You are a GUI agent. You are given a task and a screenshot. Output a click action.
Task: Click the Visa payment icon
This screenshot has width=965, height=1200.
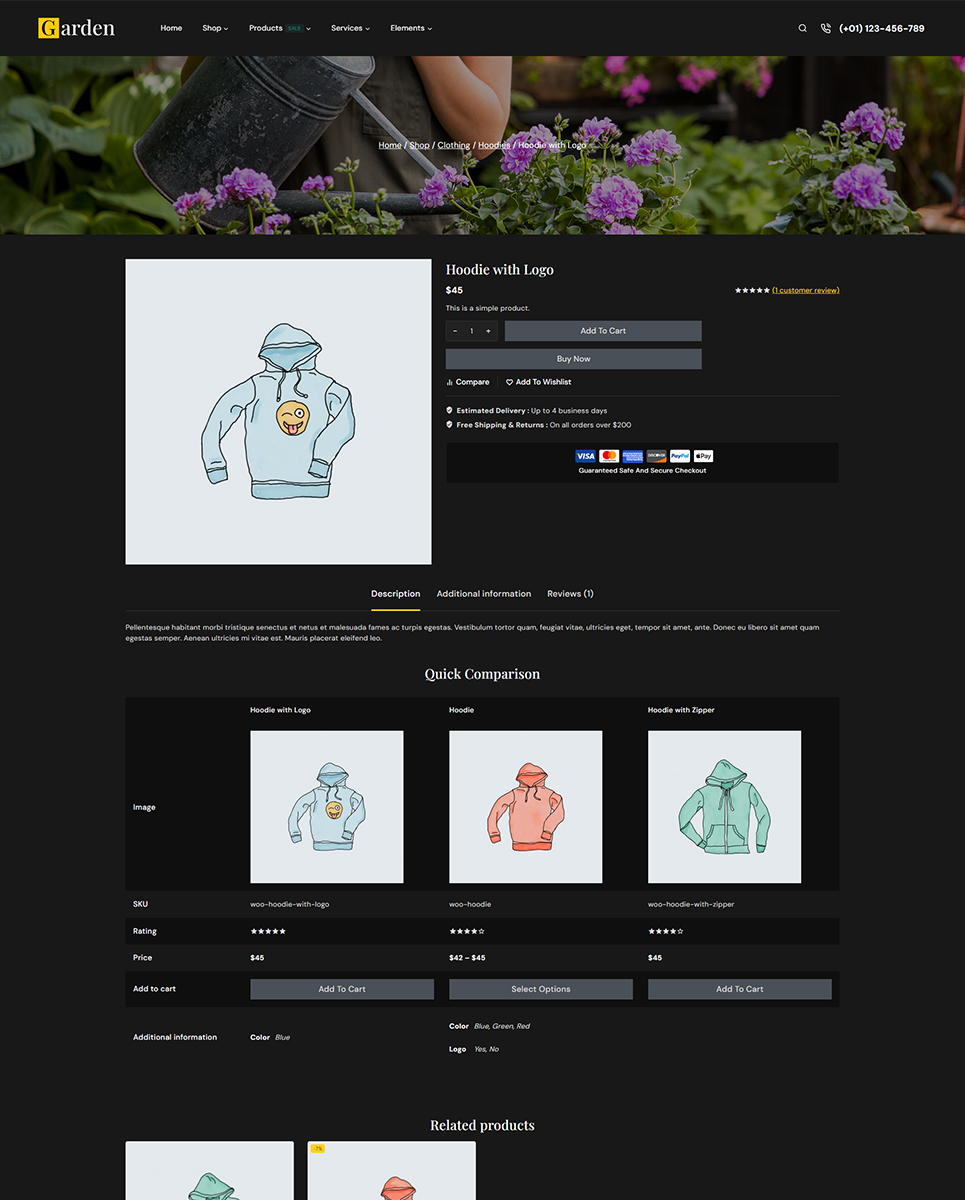point(586,456)
